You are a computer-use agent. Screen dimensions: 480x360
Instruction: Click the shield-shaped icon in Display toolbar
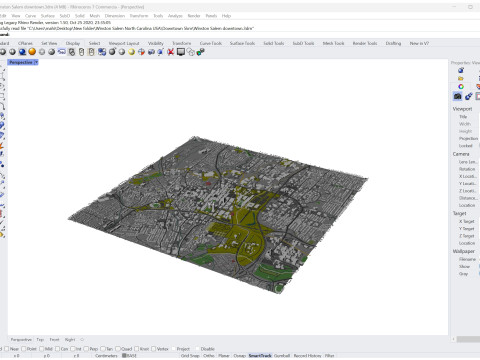point(72,52)
